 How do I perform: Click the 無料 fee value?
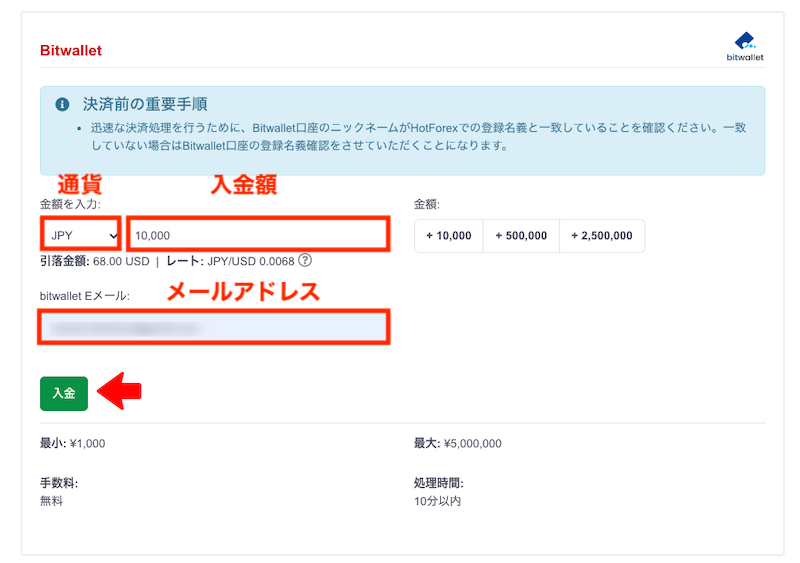(x=51, y=501)
